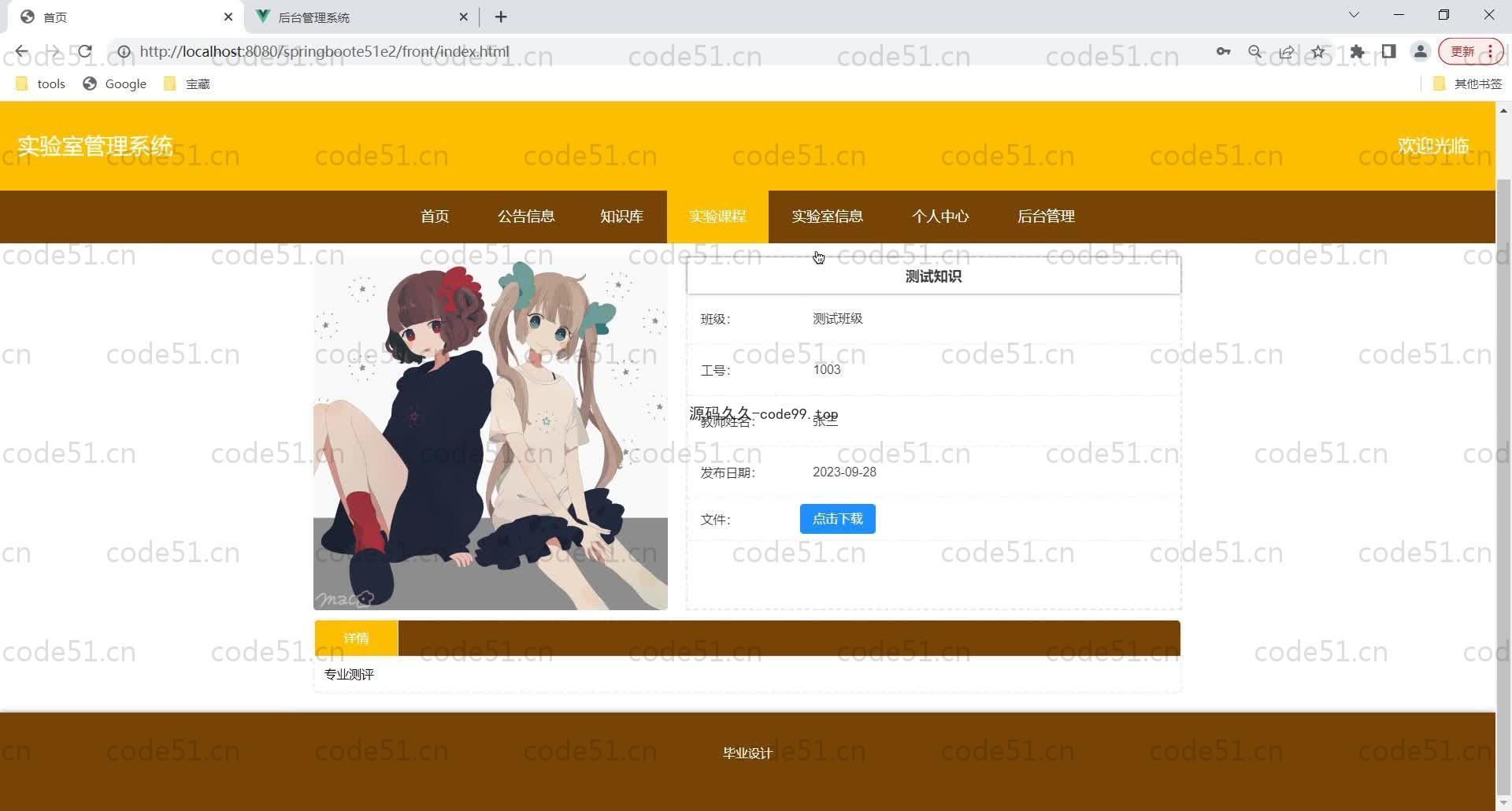
Task: Select the 首页 browser tab
Action: tap(126, 17)
